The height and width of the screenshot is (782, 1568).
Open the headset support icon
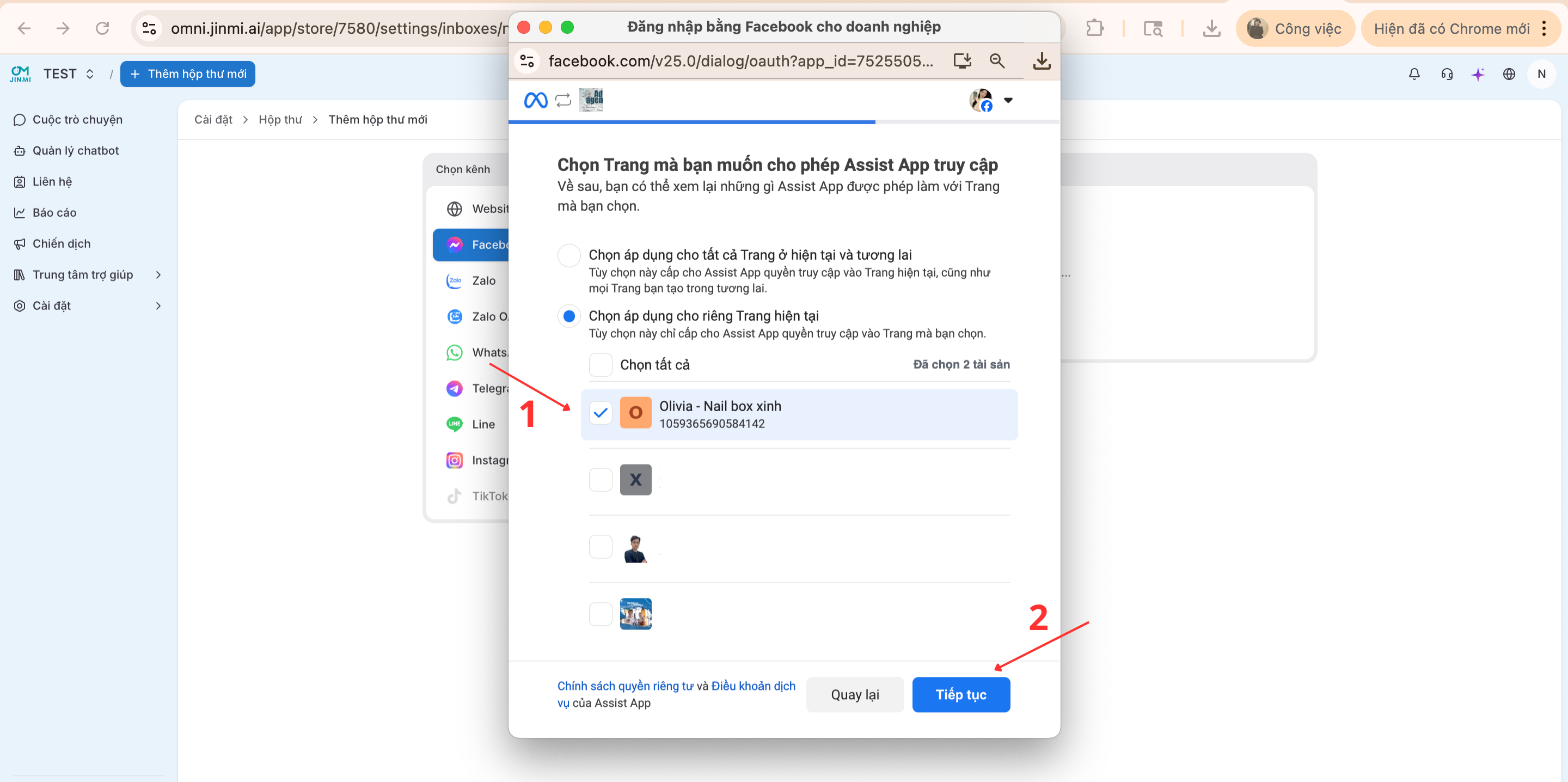point(1446,74)
